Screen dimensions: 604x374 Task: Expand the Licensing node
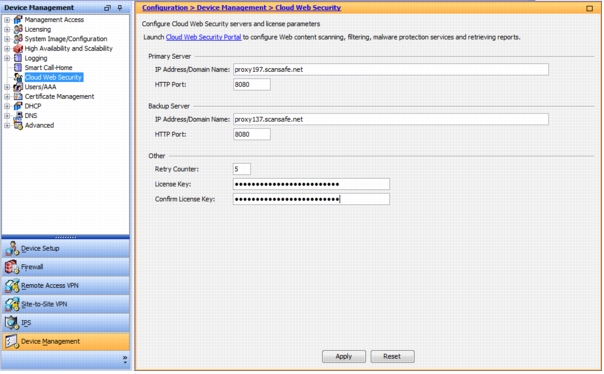coord(7,29)
